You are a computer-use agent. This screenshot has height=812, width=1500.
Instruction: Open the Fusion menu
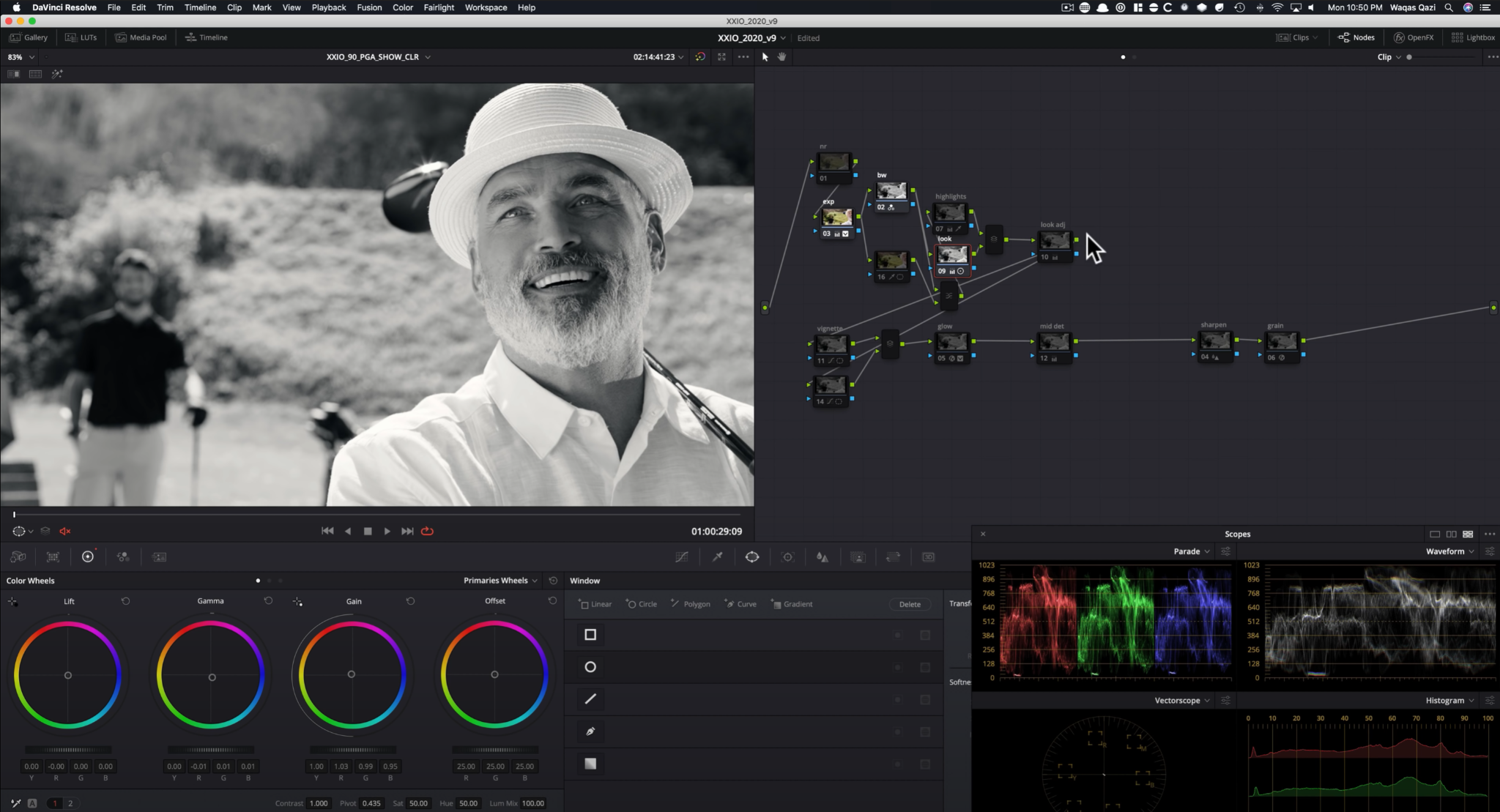(369, 7)
